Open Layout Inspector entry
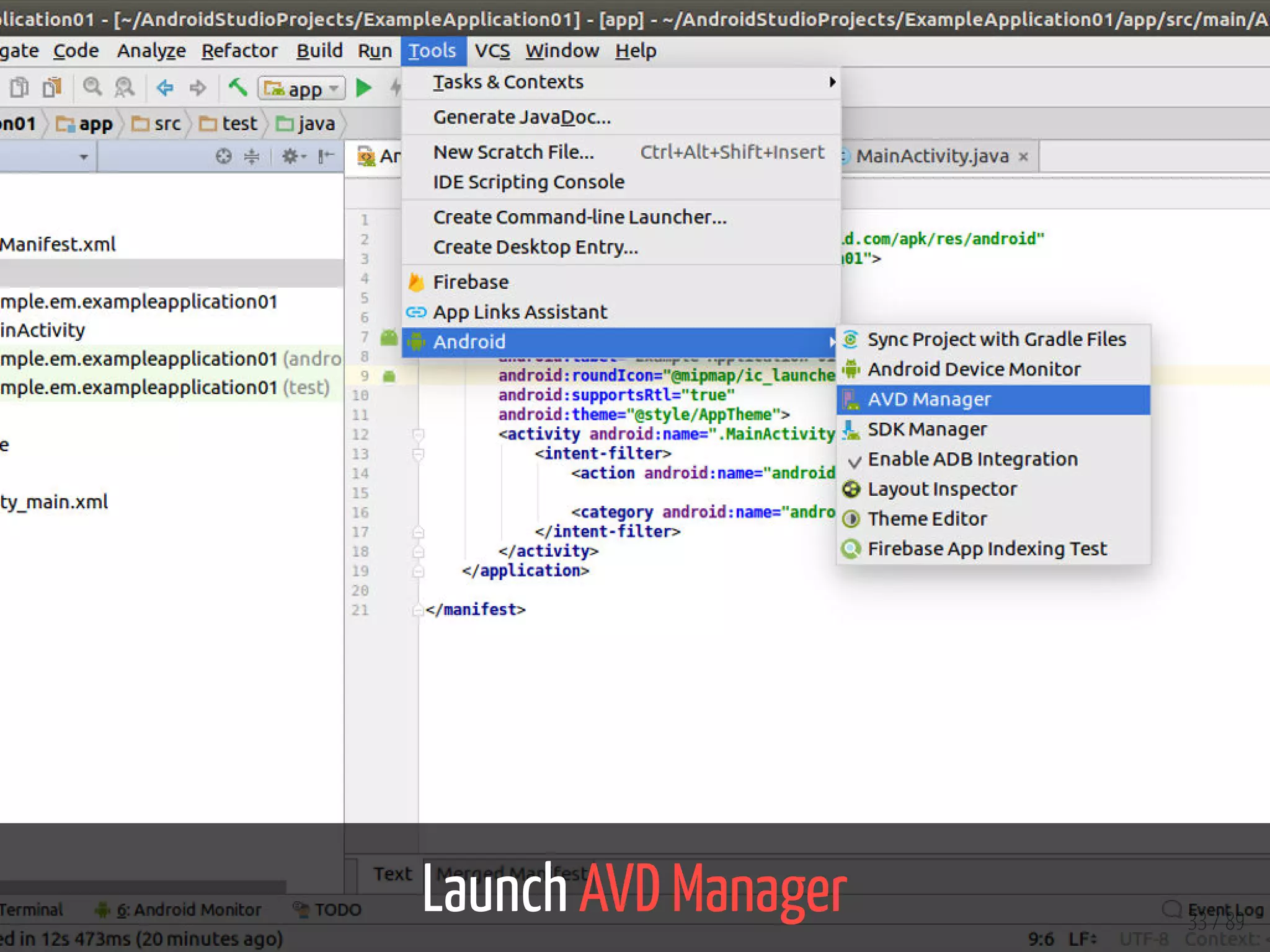Screen dimensions: 1270x952 tap(993, 489)
